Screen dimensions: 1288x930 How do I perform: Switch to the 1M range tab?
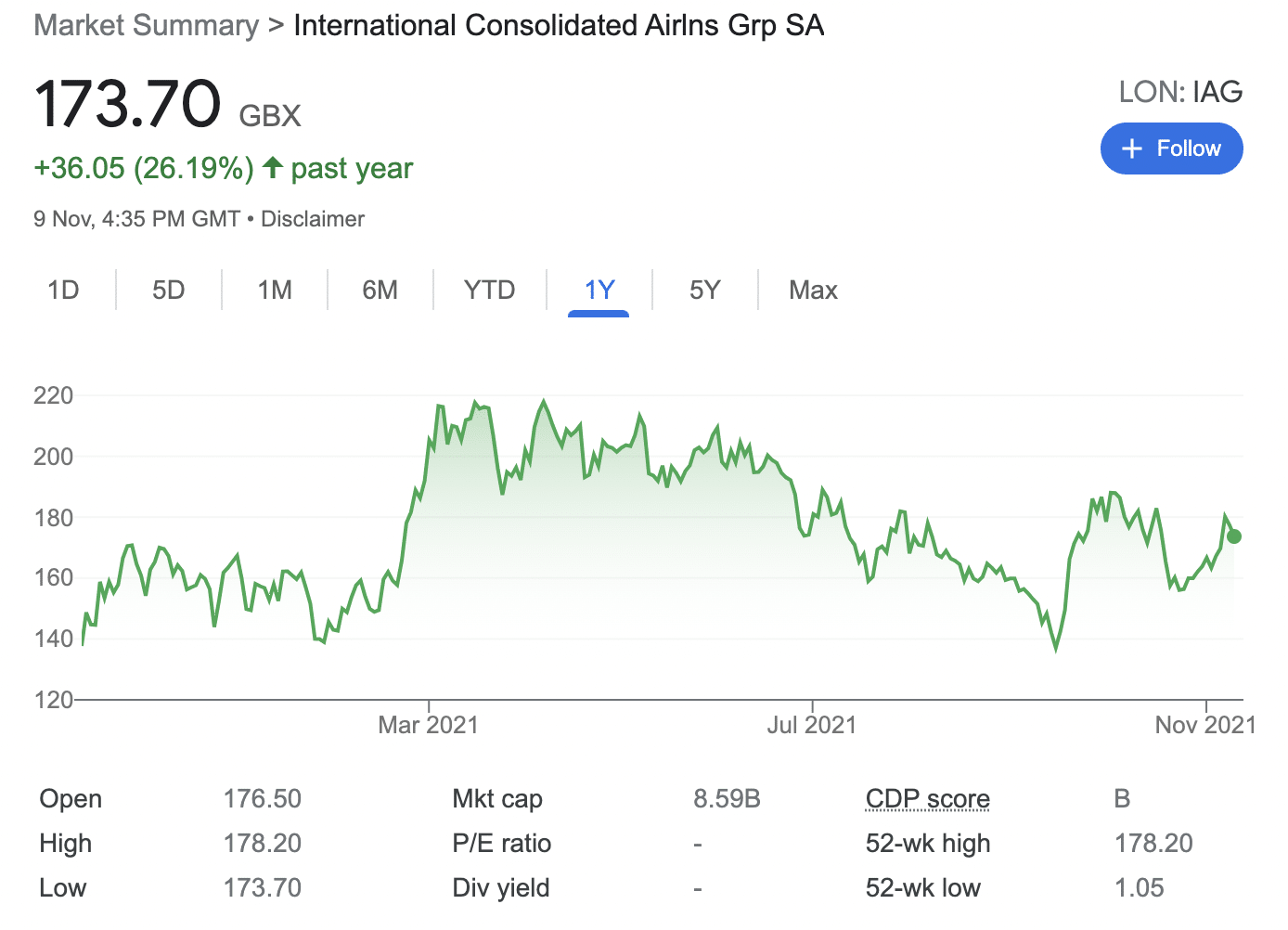click(275, 291)
